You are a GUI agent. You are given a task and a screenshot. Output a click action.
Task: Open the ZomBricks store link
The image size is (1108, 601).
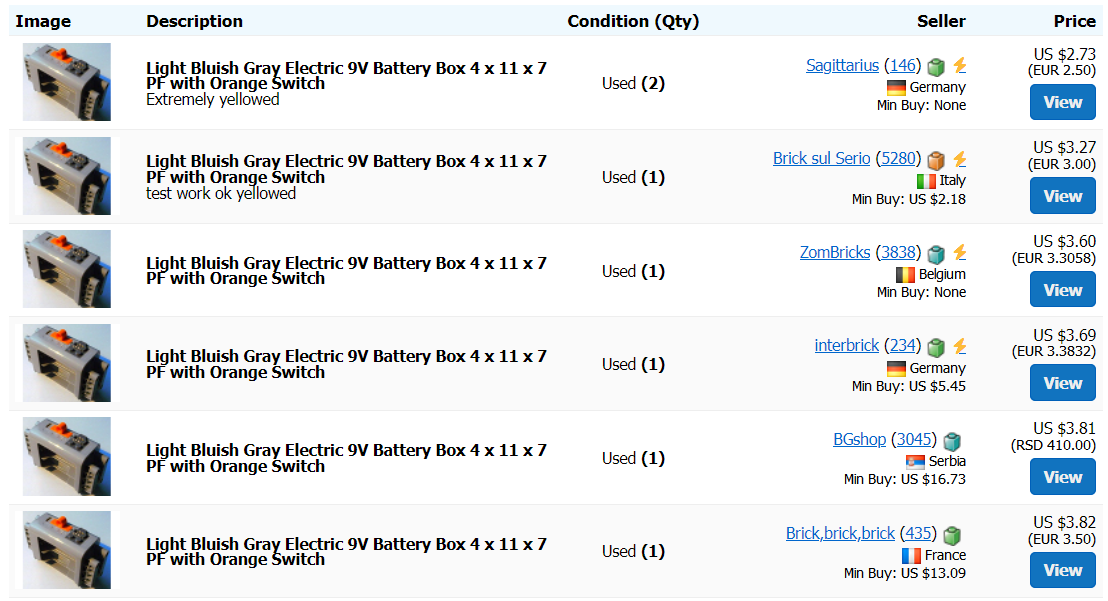point(835,253)
